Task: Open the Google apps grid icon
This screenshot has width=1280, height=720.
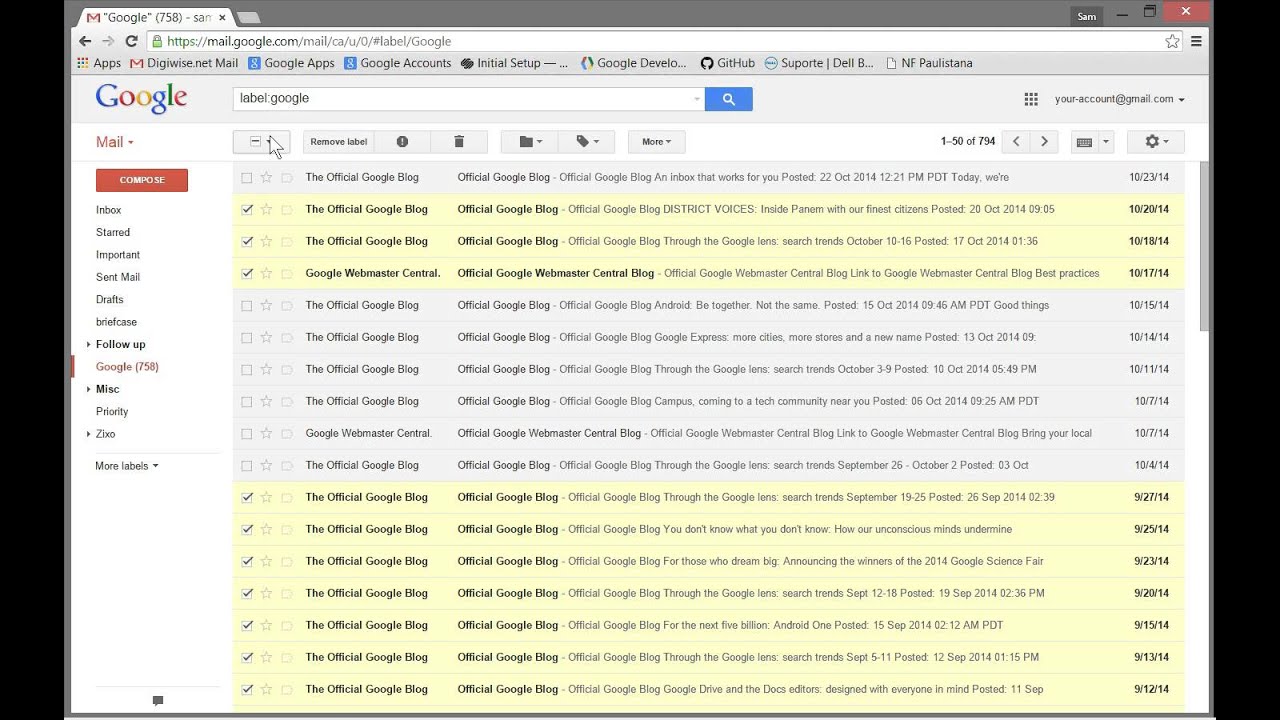Action: (x=1031, y=99)
